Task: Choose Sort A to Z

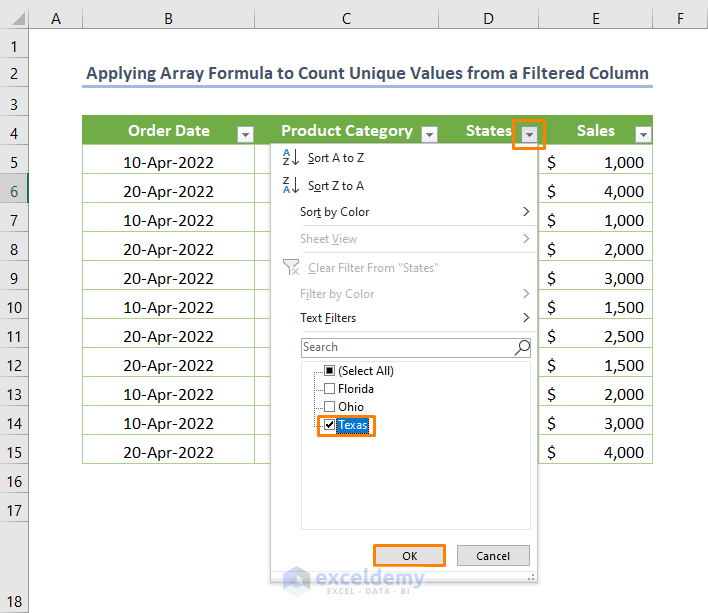Action: pyautogui.click(x=404, y=158)
